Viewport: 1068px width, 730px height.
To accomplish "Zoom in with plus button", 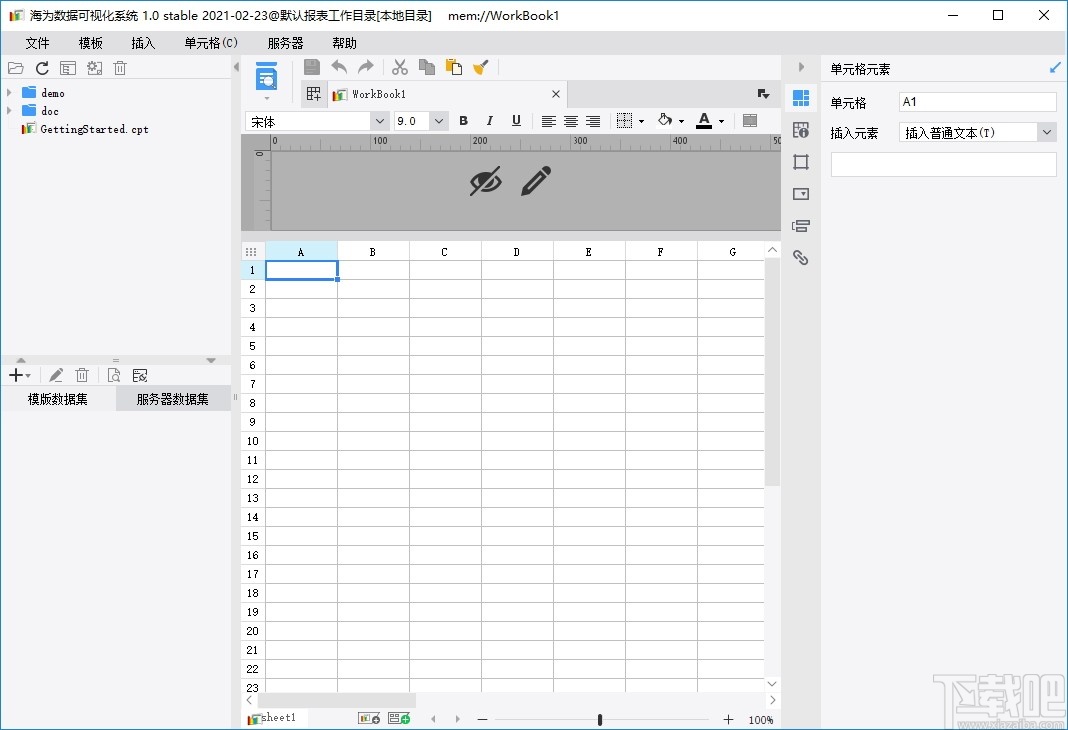I will (x=728, y=720).
